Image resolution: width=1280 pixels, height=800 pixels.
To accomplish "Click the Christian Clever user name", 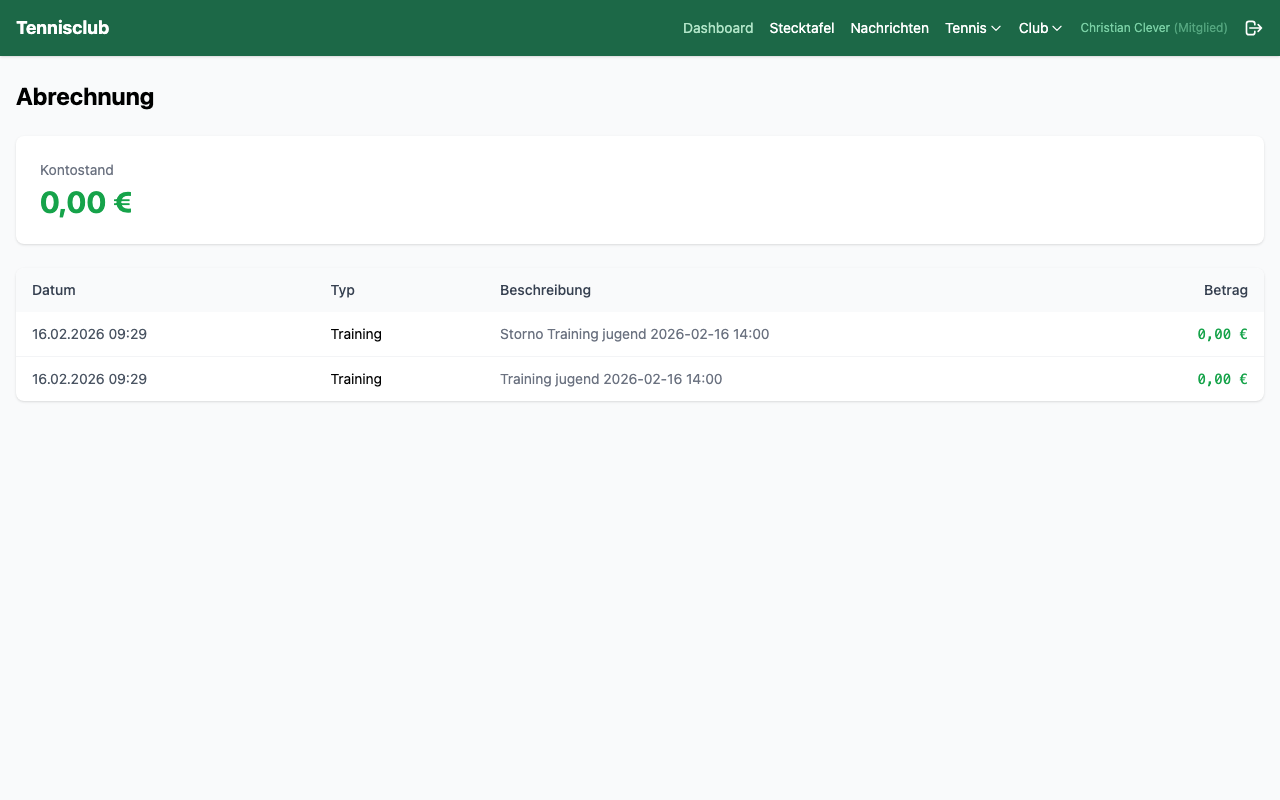I will coord(1125,28).
